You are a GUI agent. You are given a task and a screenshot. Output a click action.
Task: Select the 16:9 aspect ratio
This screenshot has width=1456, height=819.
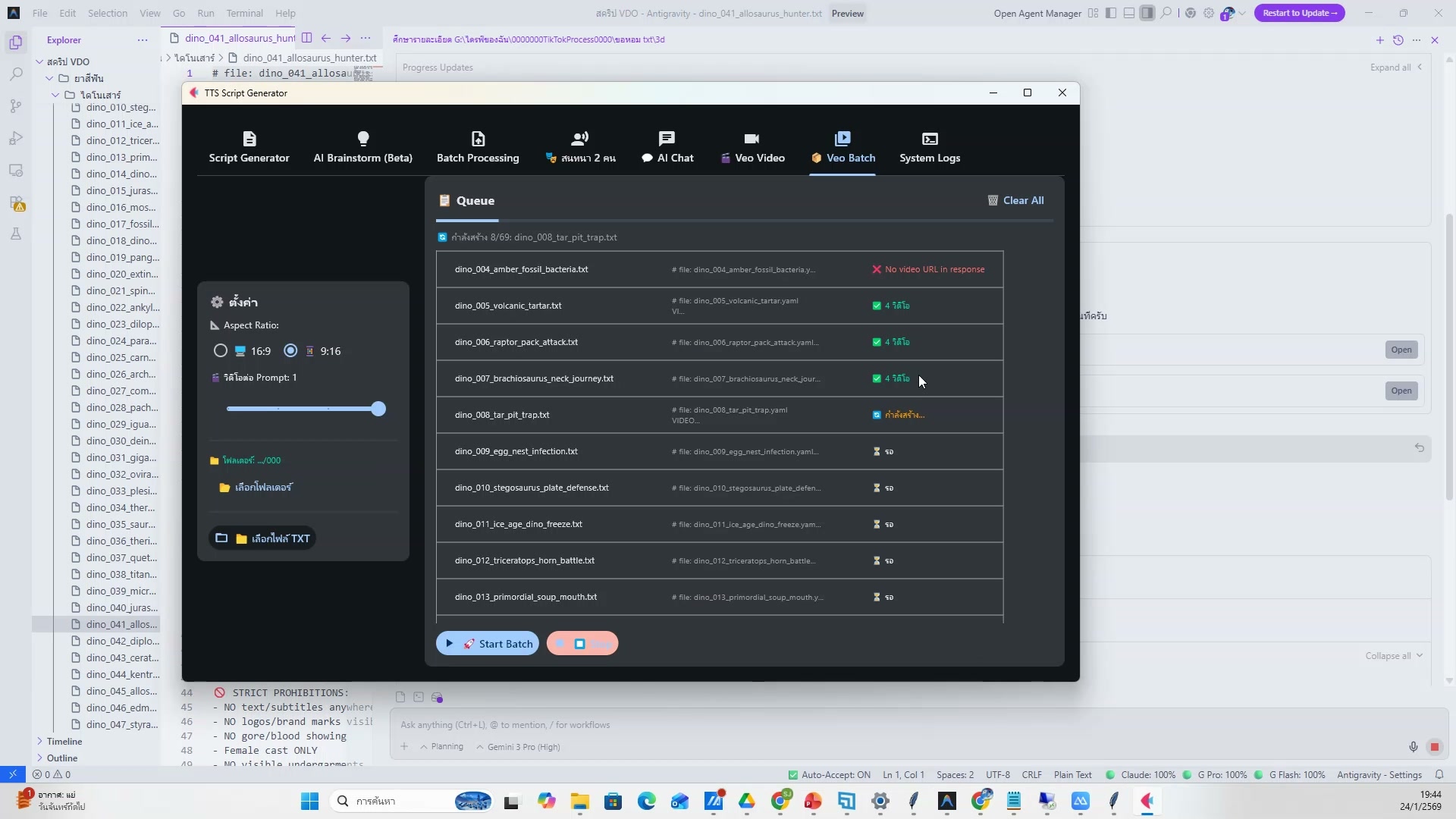221,350
